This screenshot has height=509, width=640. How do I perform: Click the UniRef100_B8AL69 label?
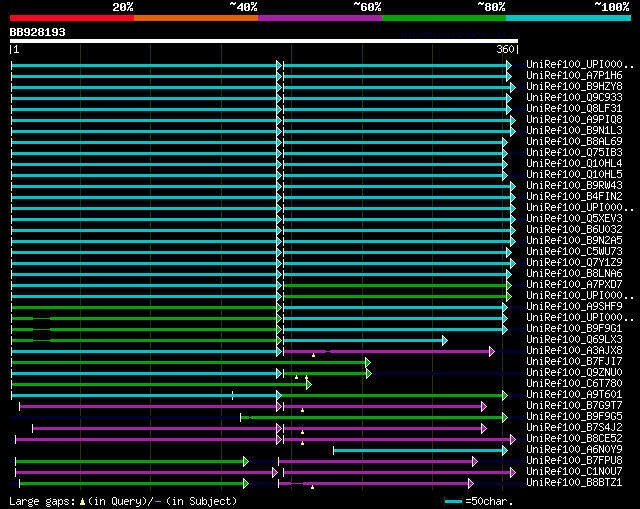click(574, 142)
